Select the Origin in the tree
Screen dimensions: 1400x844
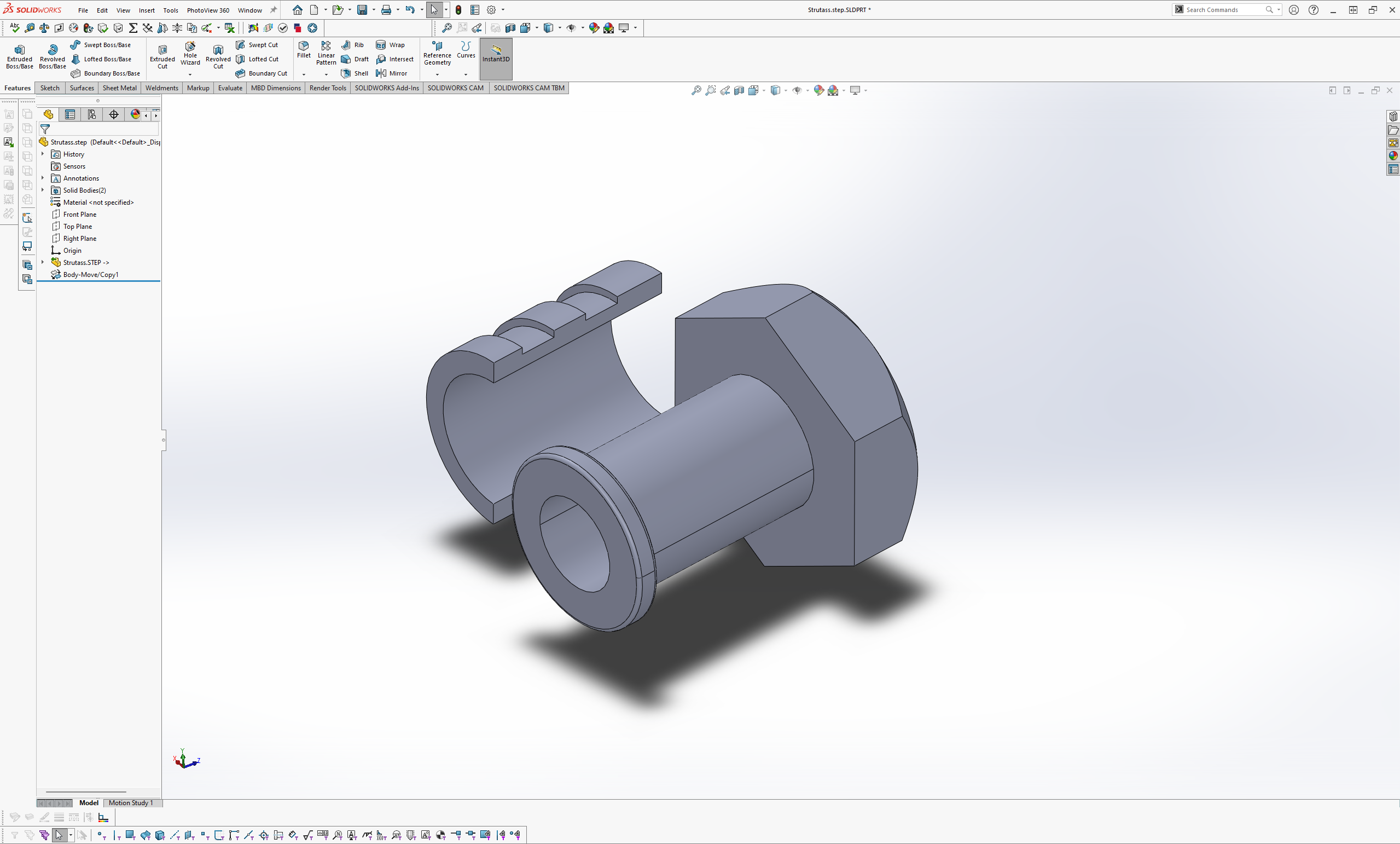[72, 250]
